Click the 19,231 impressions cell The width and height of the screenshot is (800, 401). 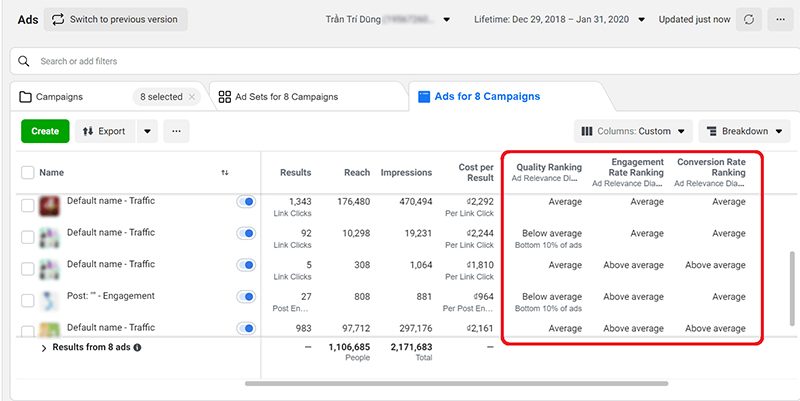click(x=418, y=233)
